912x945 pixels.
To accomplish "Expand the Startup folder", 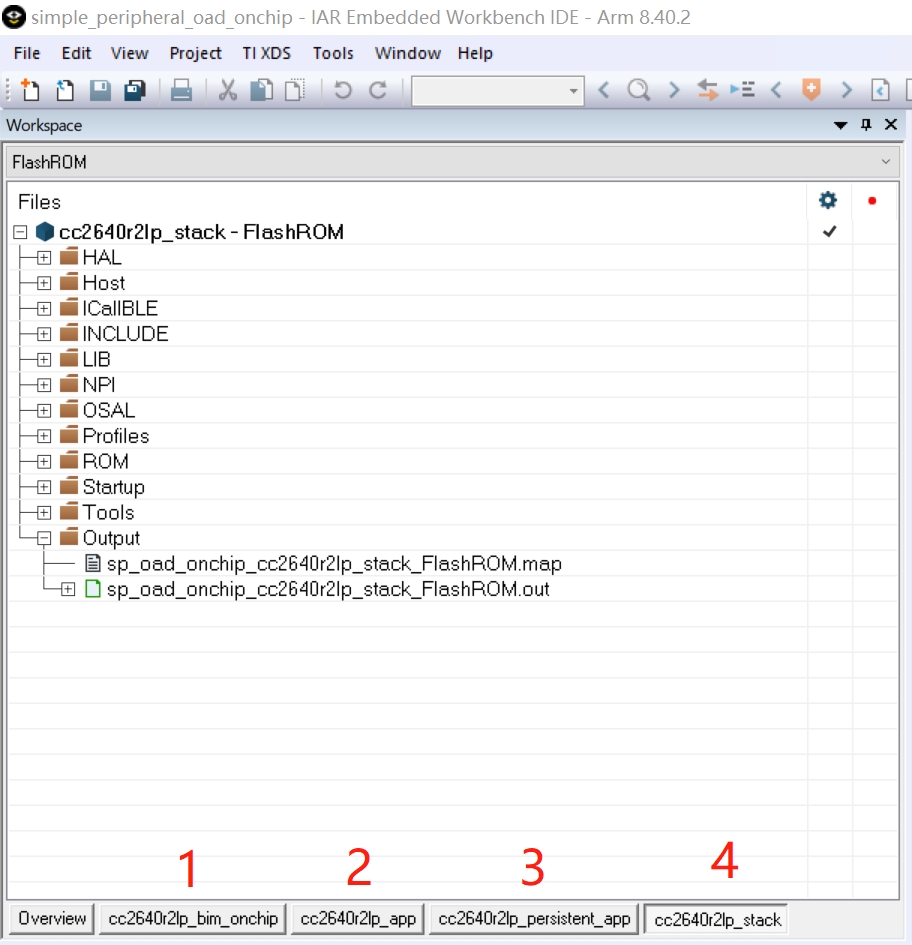I will [43, 487].
